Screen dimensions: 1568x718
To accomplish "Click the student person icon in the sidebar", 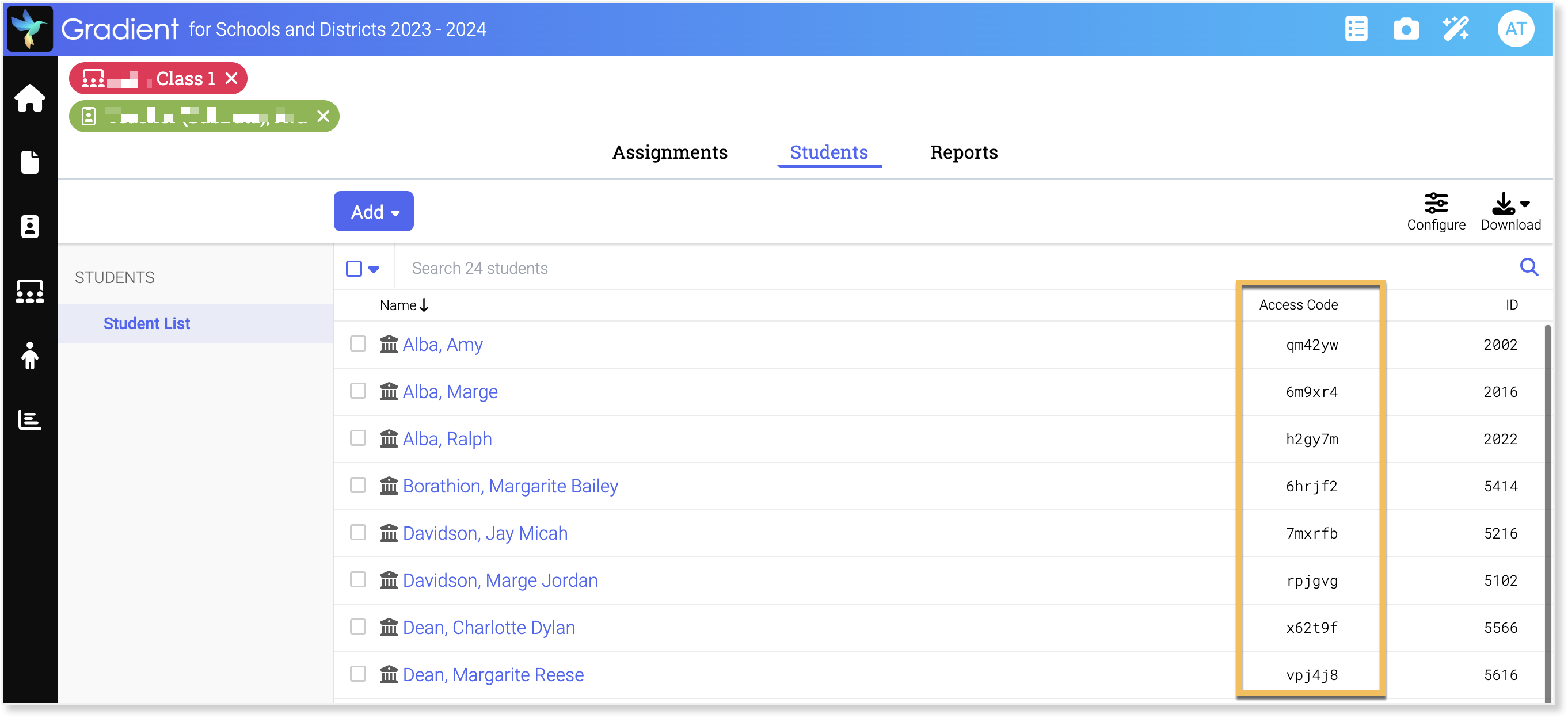I will [29, 356].
